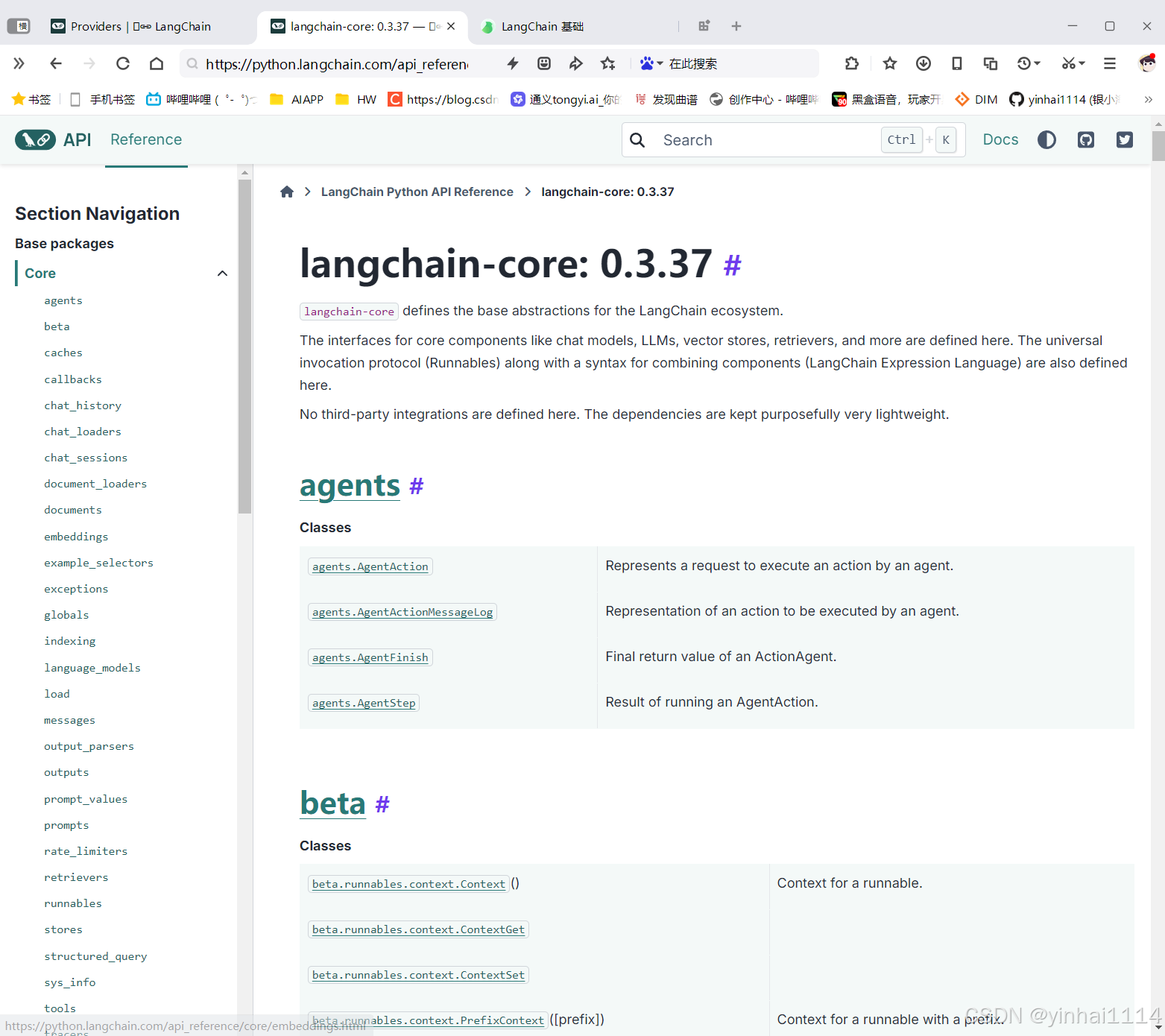Bookmark this page with star-plus icon

(608, 63)
